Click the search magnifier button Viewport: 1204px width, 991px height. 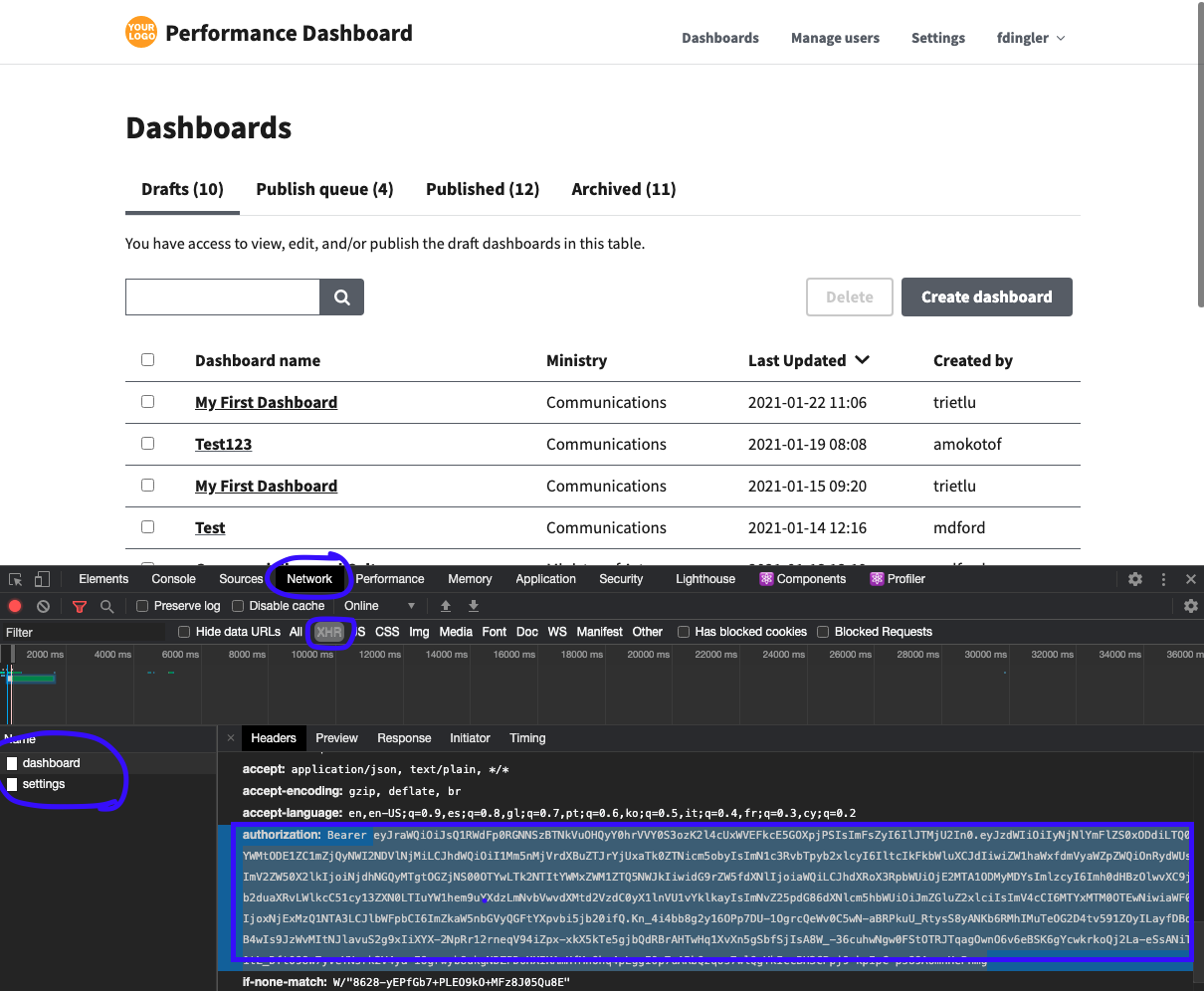[341, 297]
